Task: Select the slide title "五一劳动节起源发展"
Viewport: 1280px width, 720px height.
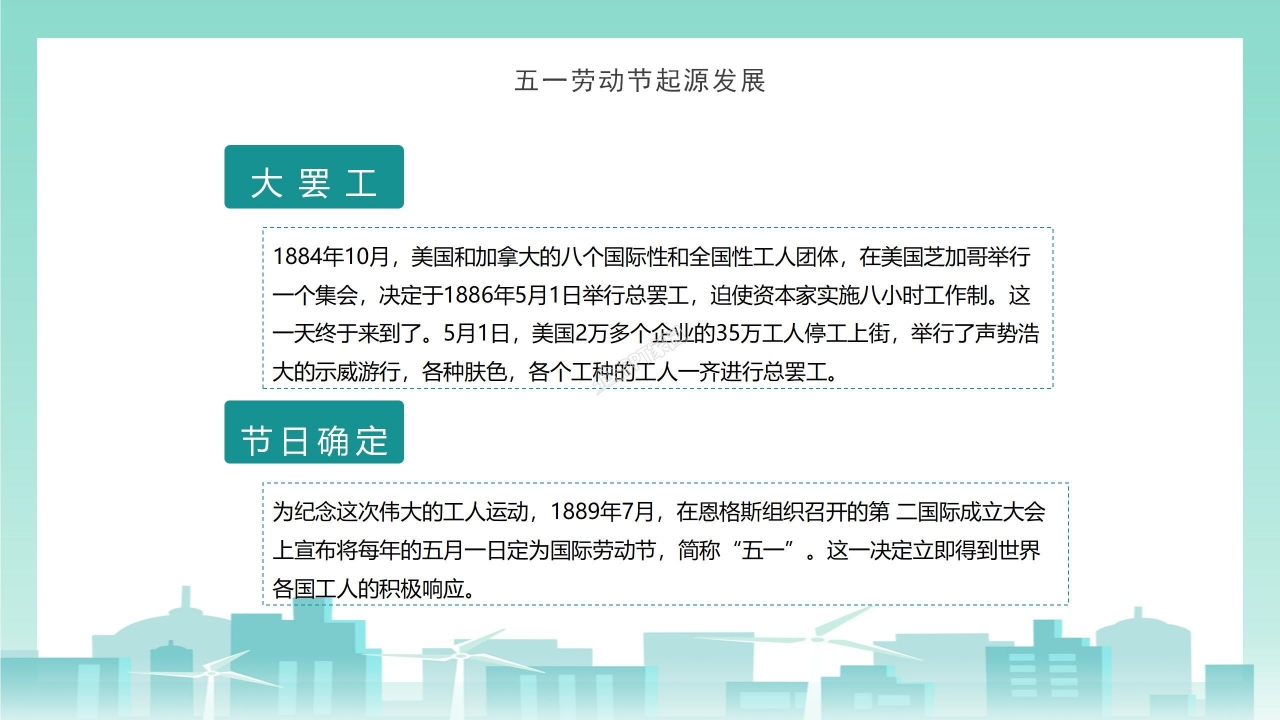Action: 640,81
